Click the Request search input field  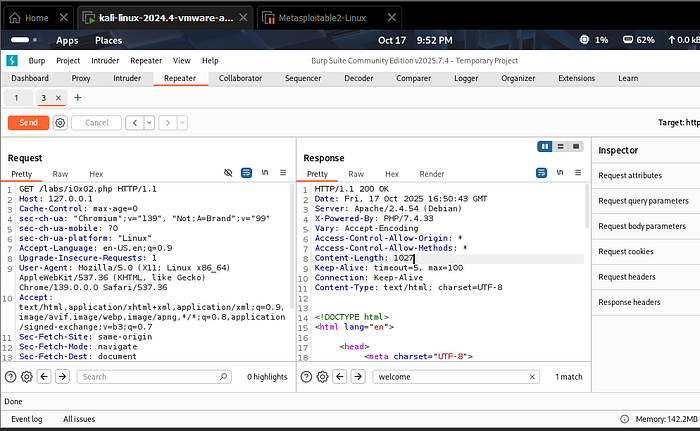(154, 377)
